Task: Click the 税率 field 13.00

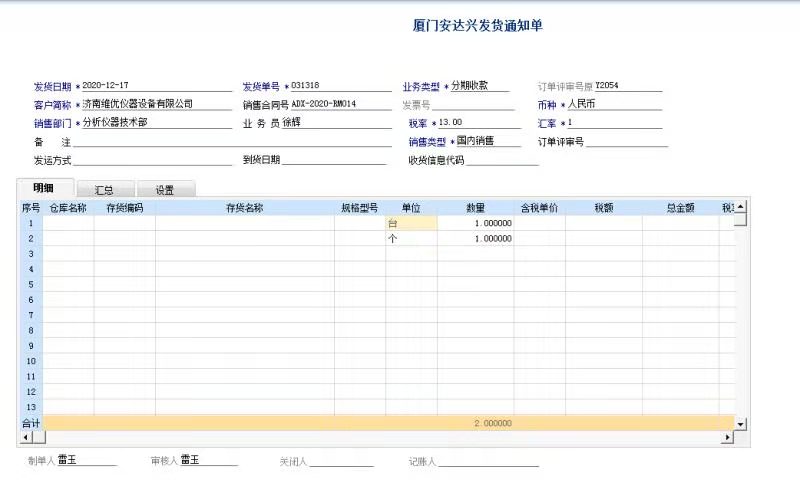Action: click(479, 122)
